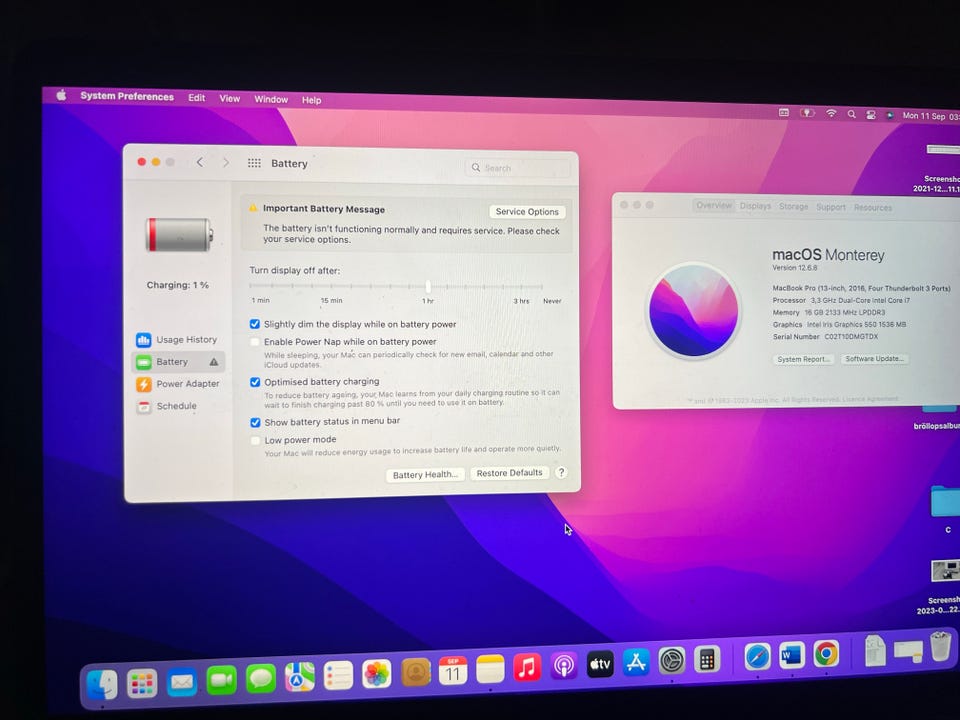Open FaceTime from the Dock

tap(222, 680)
